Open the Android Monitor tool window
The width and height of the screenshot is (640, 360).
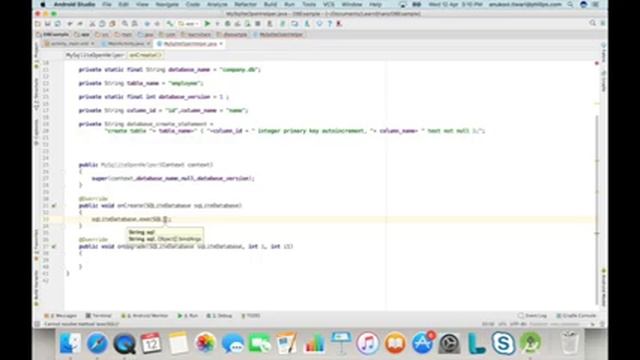tap(145, 316)
